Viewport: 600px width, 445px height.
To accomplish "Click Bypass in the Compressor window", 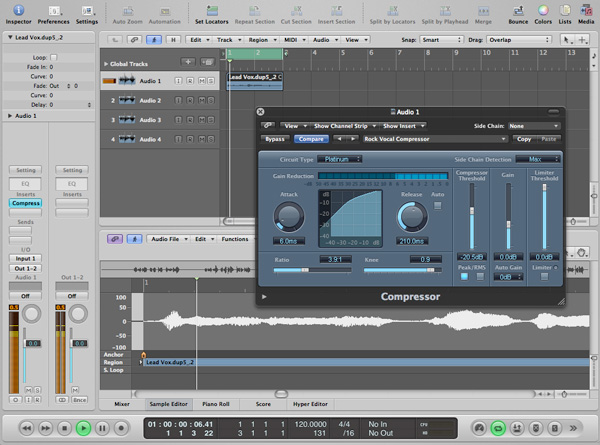I will pyautogui.click(x=275, y=139).
